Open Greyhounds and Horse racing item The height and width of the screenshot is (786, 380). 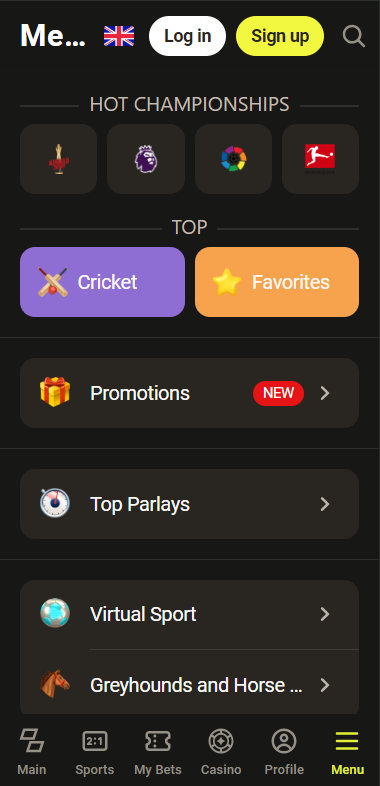pyautogui.click(x=189, y=684)
